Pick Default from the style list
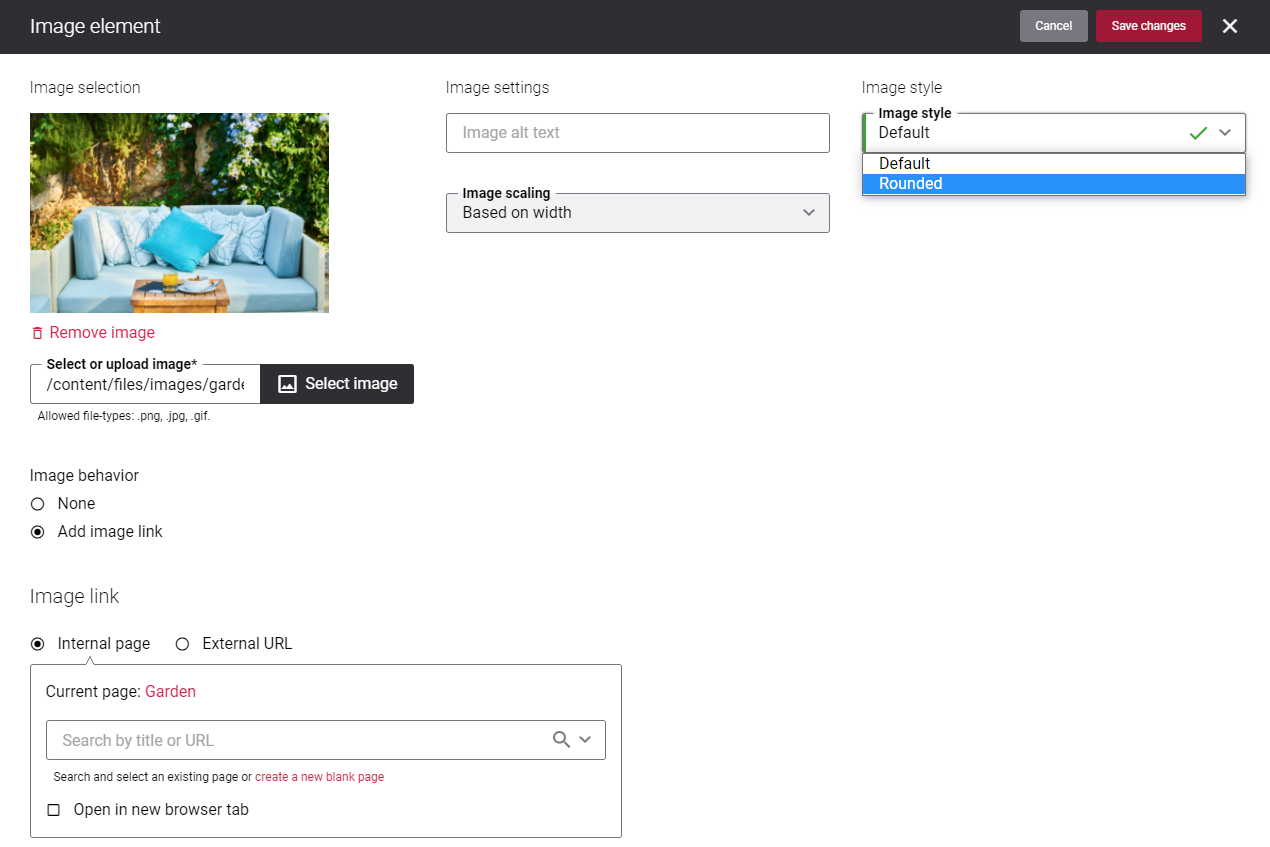 coord(1054,164)
